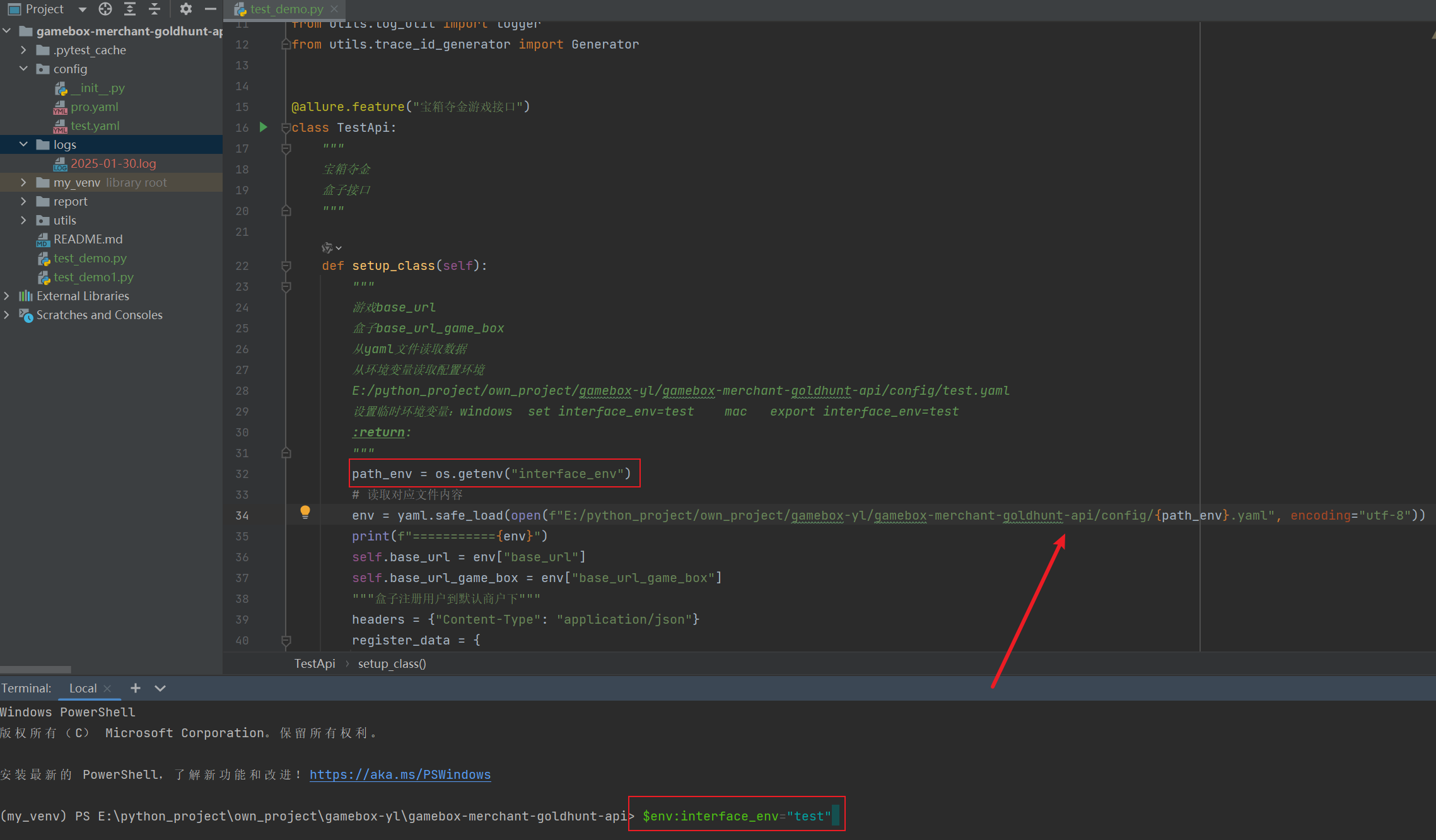The width and height of the screenshot is (1436, 840).
Task: Open Project panel settings gear
Action: [x=185, y=9]
